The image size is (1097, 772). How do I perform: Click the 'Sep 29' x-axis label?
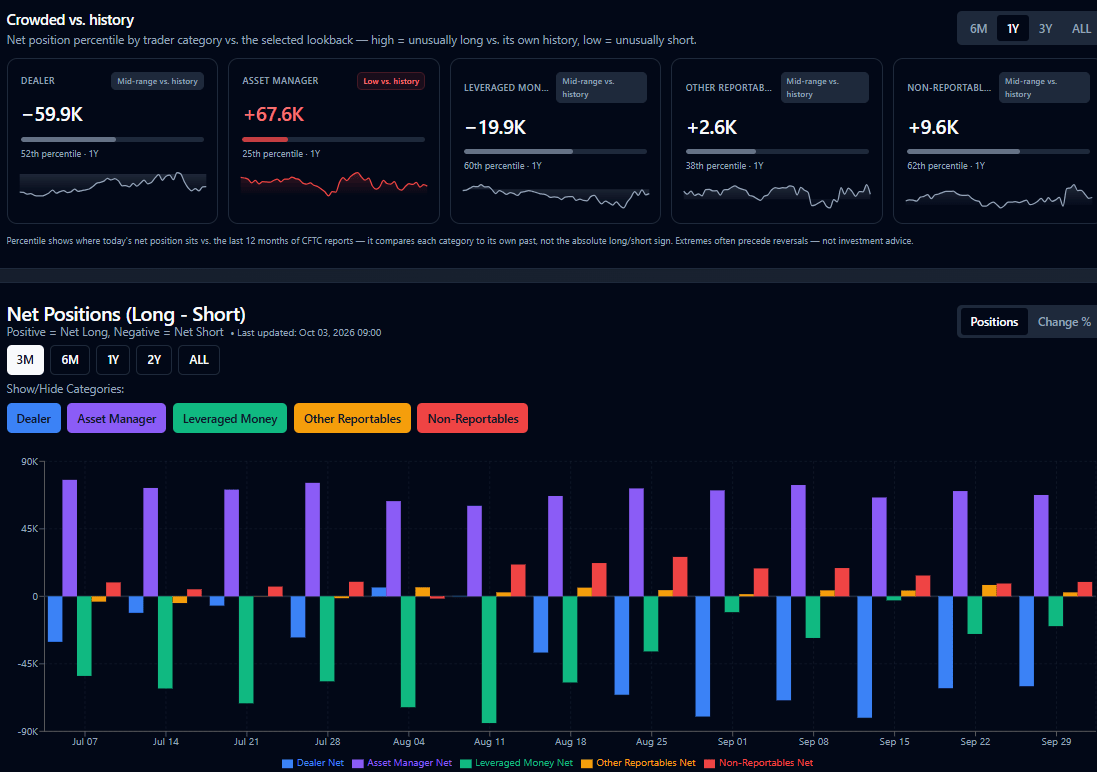pos(1056,742)
